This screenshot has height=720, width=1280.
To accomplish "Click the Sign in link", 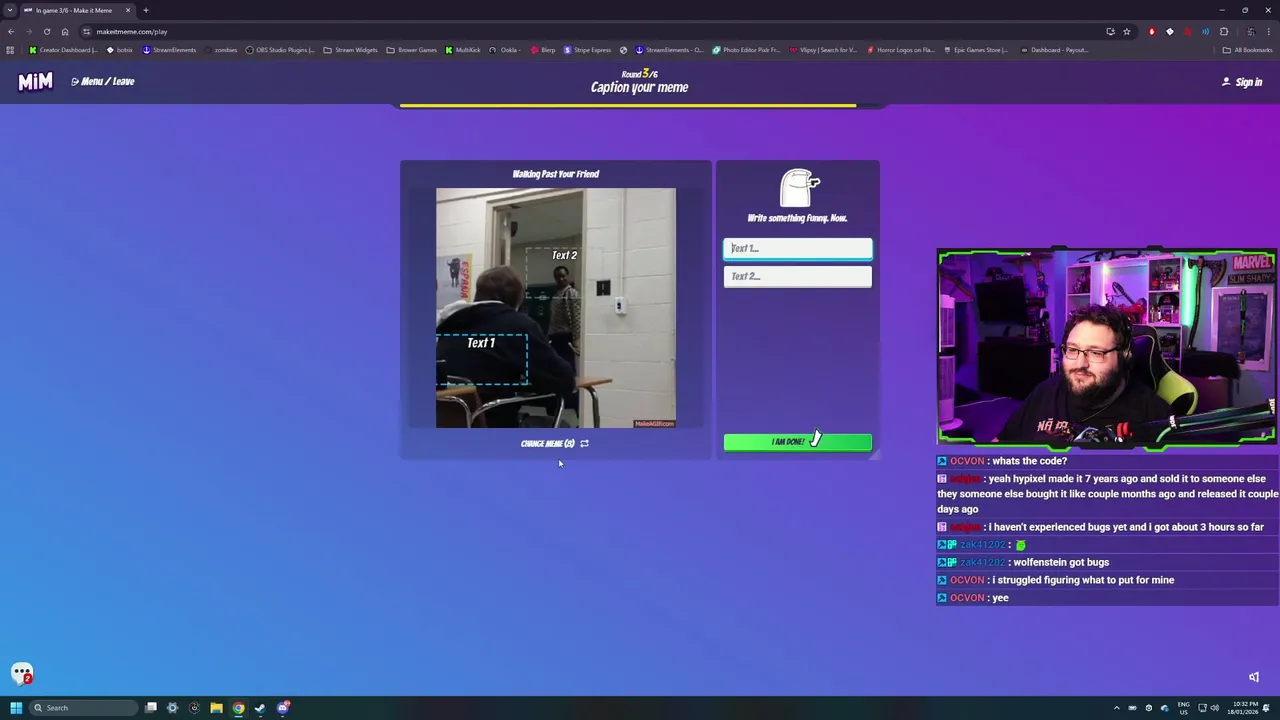I will [x=1242, y=82].
